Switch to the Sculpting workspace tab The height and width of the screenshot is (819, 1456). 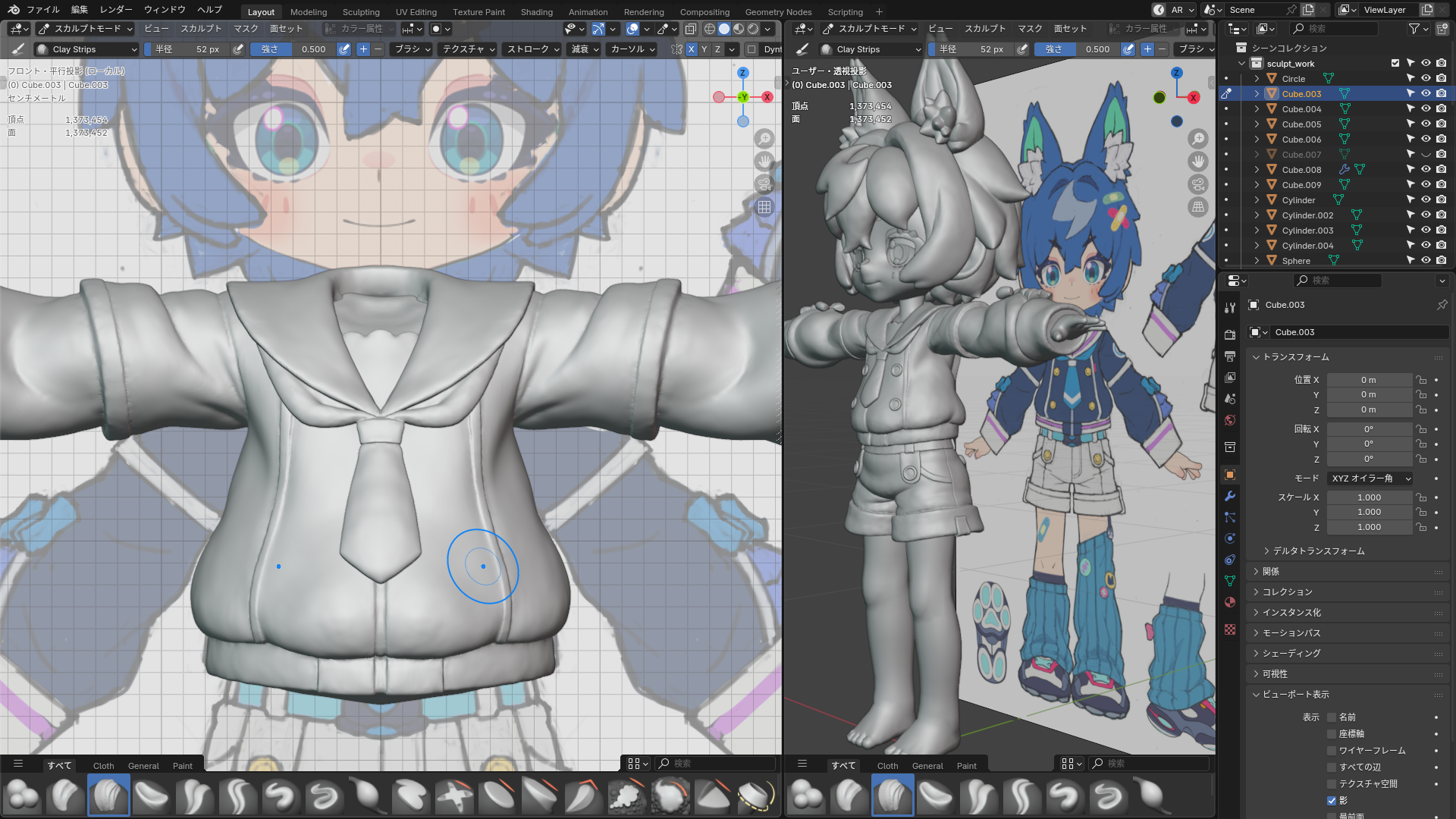click(x=361, y=11)
